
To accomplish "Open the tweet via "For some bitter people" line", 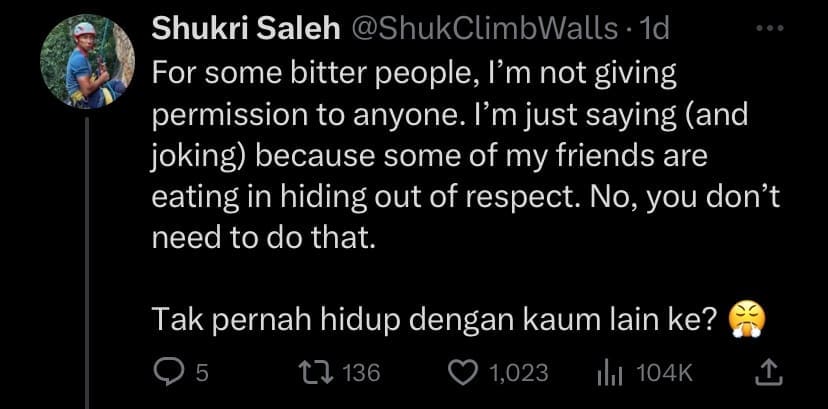I will [x=415, y=75].
